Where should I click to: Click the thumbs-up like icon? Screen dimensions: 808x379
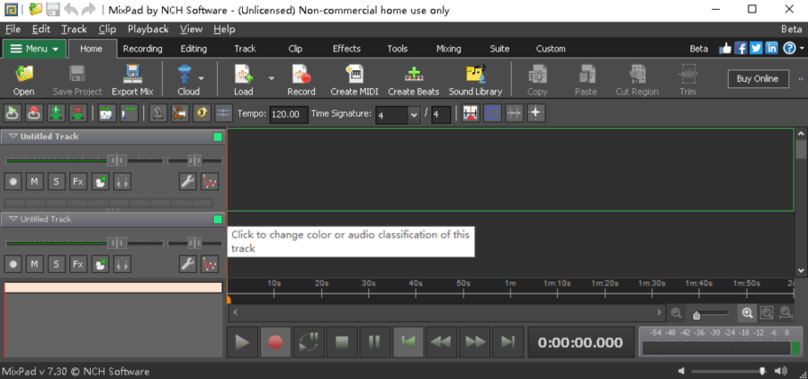[x=725, y=48]
